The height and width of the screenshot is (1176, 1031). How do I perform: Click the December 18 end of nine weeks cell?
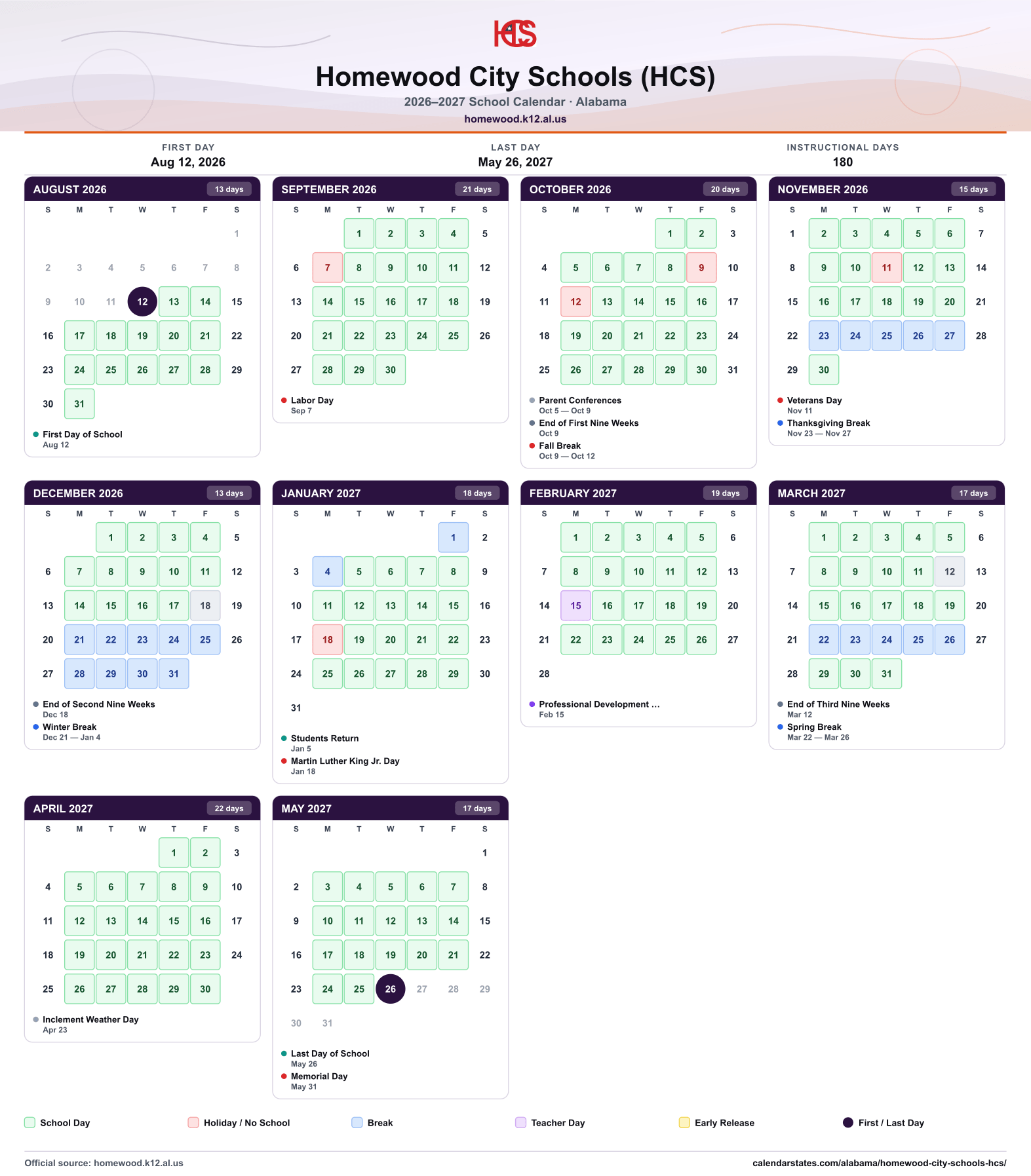[205, 606]
